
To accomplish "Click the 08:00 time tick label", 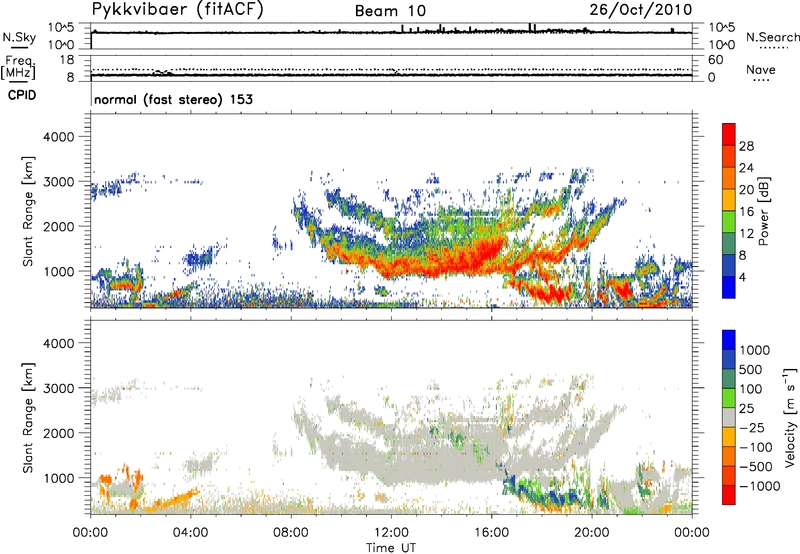I will click(291, 533).
